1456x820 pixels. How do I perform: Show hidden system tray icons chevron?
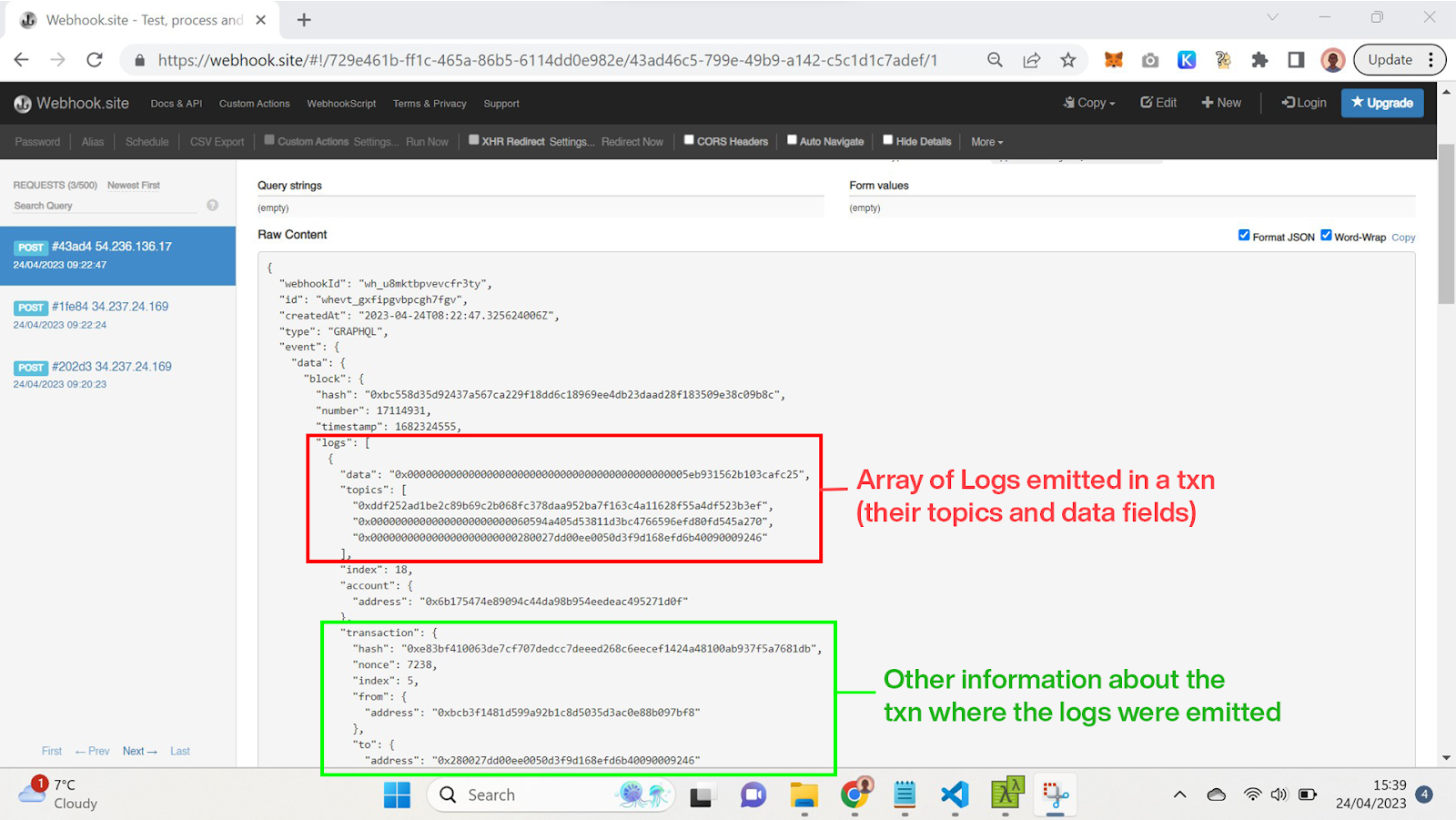(1179, 795)
